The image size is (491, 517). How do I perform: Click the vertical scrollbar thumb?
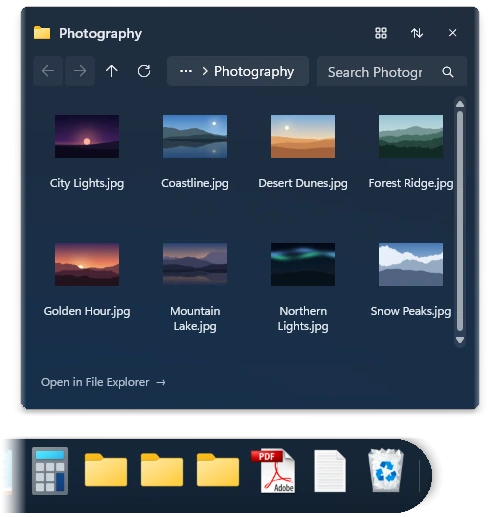click(x=460, y=221)
